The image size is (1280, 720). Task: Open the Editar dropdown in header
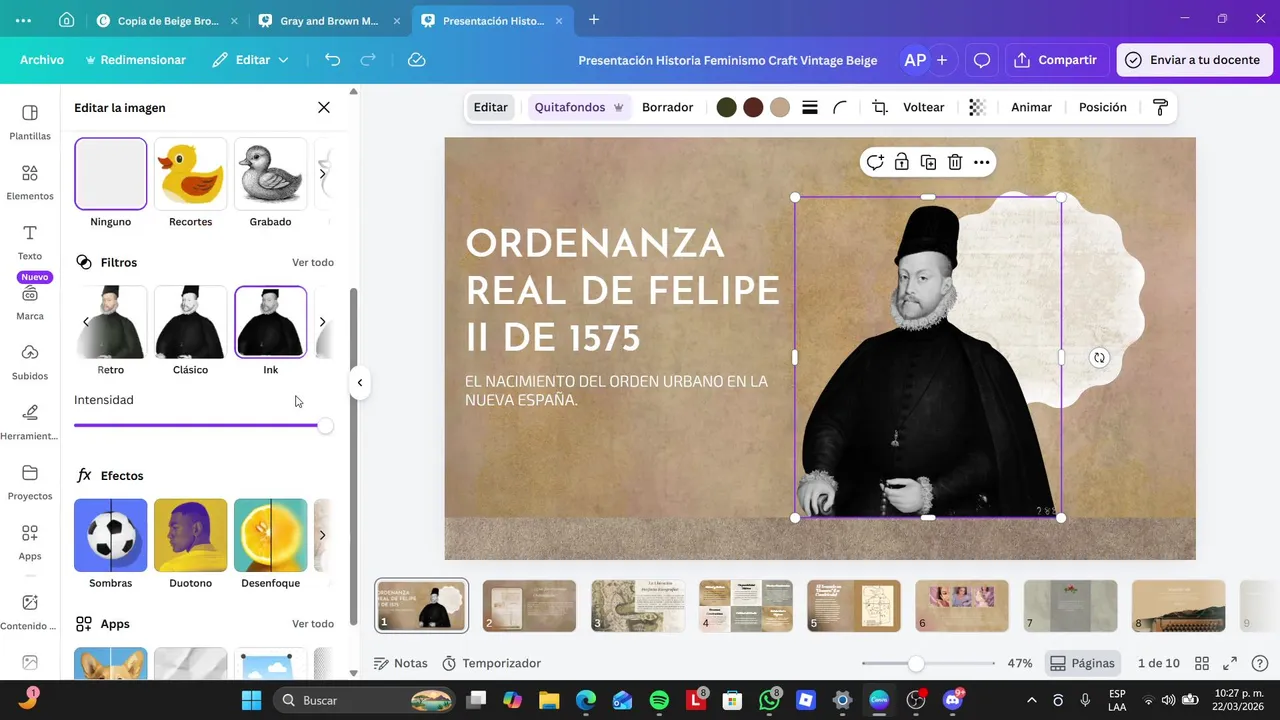click(250, 60)
